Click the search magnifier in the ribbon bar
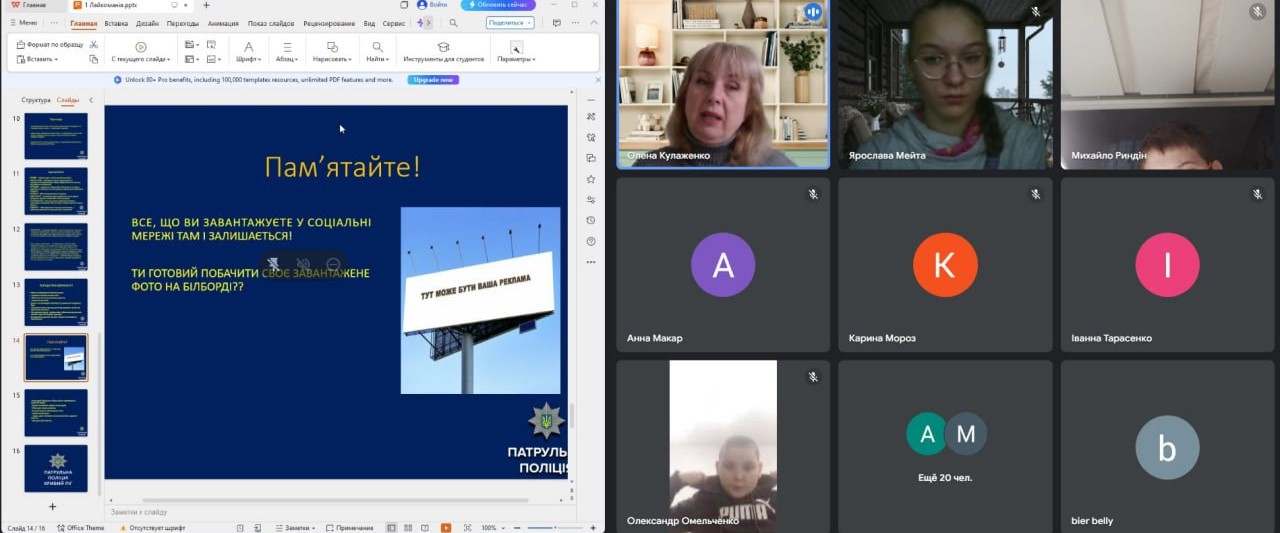The height and width of the screenshot is (533, 1280). coord(454,23)
